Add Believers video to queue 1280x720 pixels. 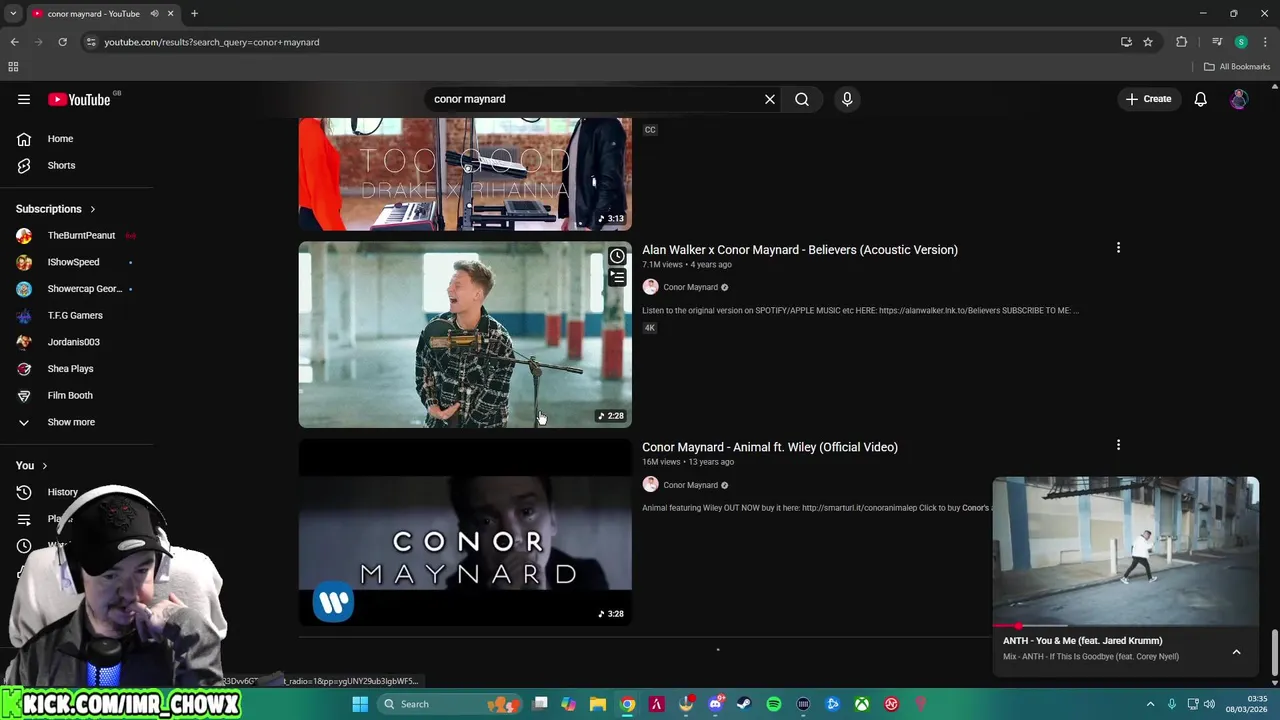tap(617, 278)
